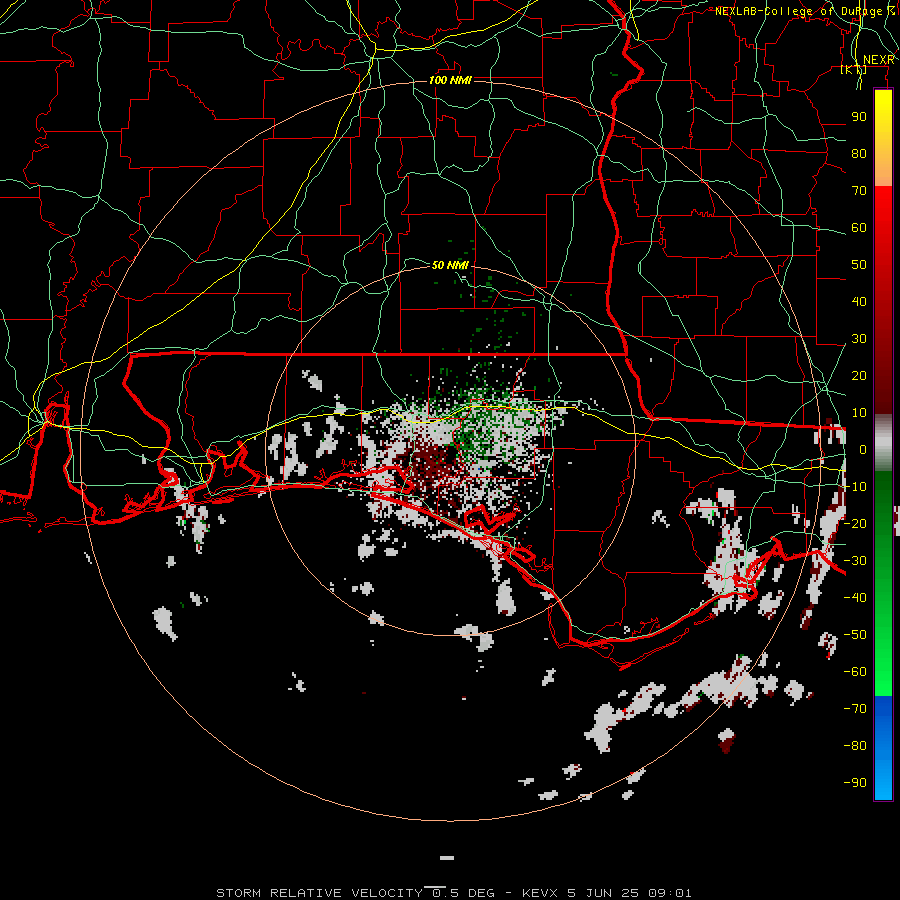Click the "100 NMI" range ring label
900x900 pixels.
click(450, 80)
